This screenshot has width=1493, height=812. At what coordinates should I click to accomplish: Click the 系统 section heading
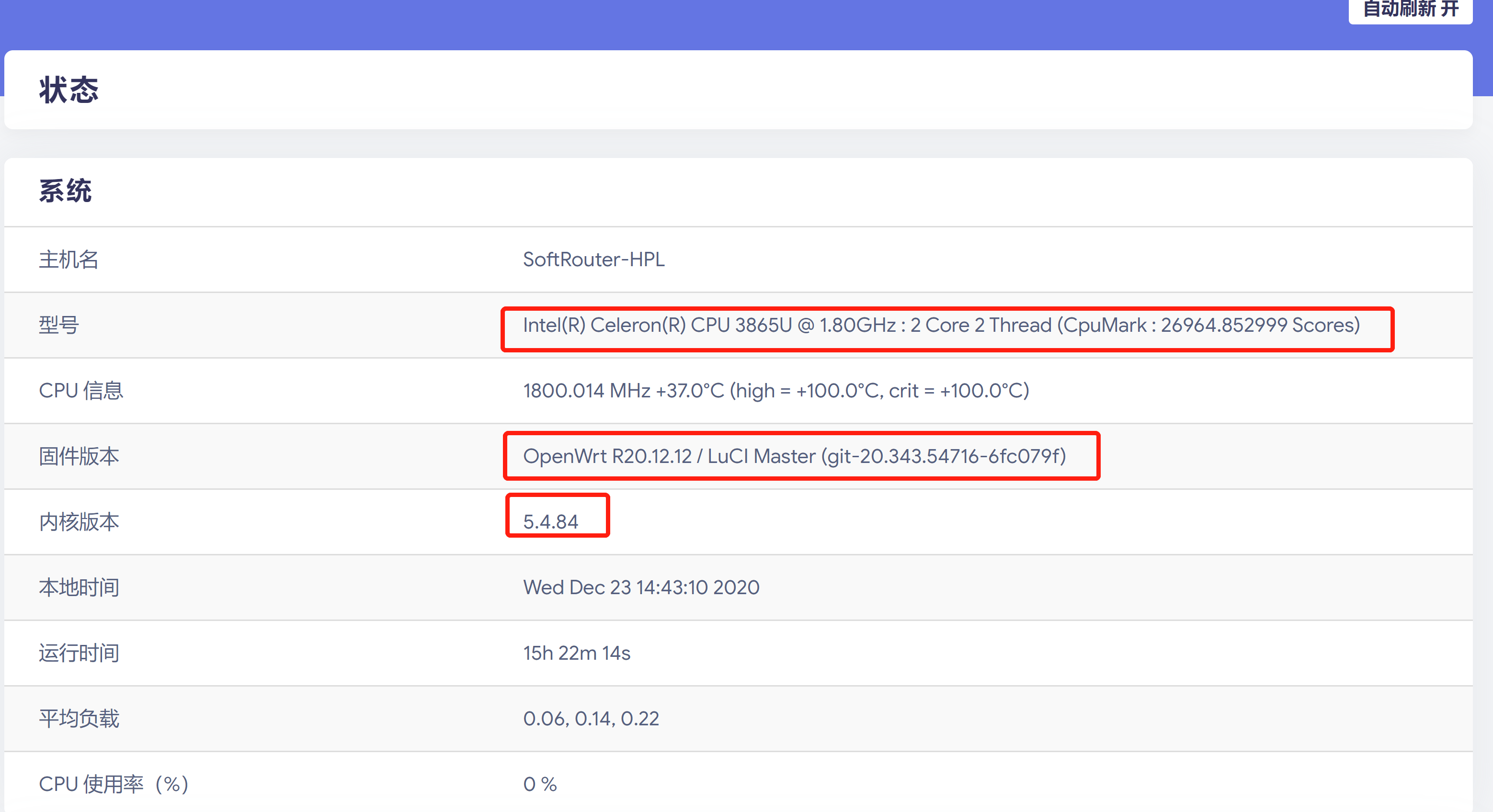point(66,191)
